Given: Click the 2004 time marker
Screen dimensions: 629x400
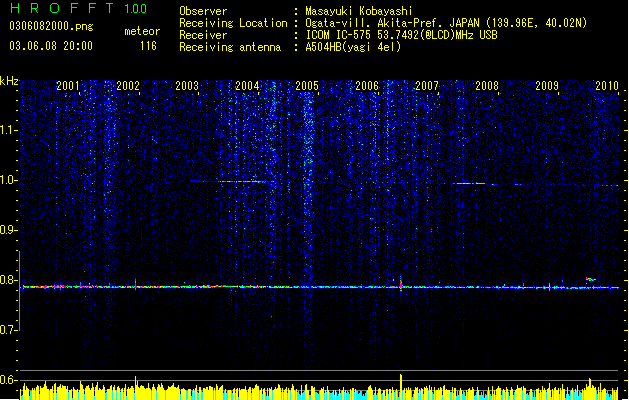Looking at the screenshot, I should 247,86.
